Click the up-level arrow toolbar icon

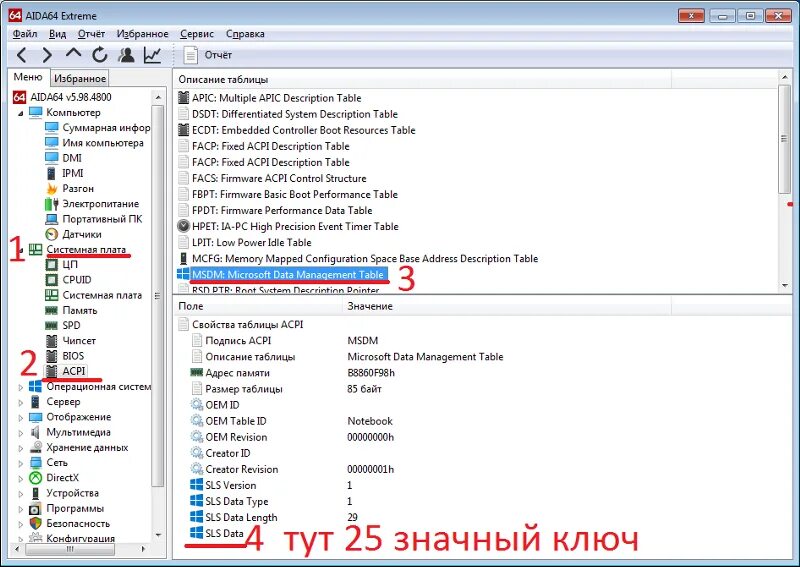point(73,54)
